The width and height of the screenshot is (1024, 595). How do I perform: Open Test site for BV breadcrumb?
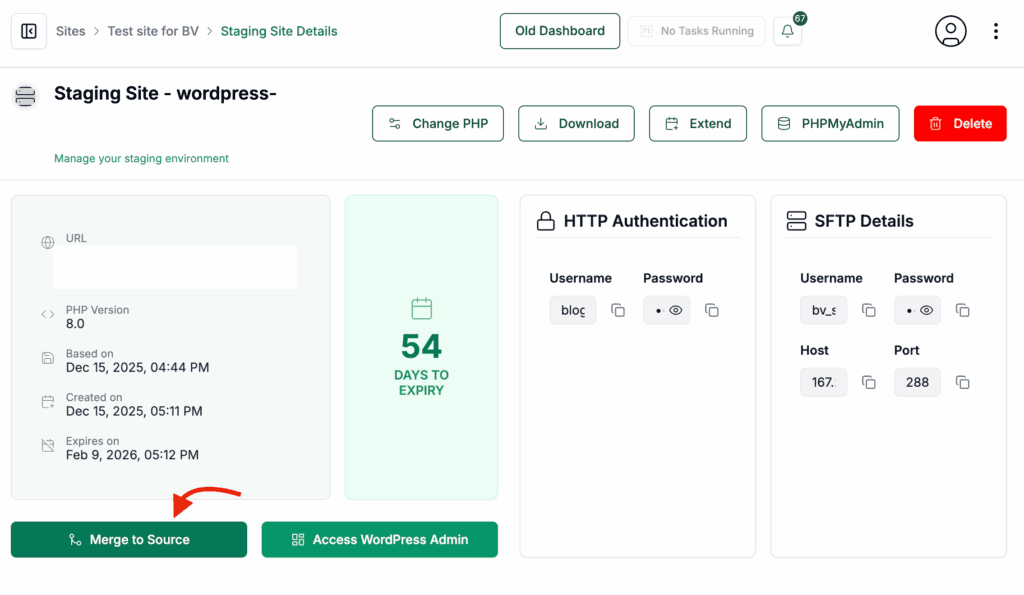pos(153,31)
